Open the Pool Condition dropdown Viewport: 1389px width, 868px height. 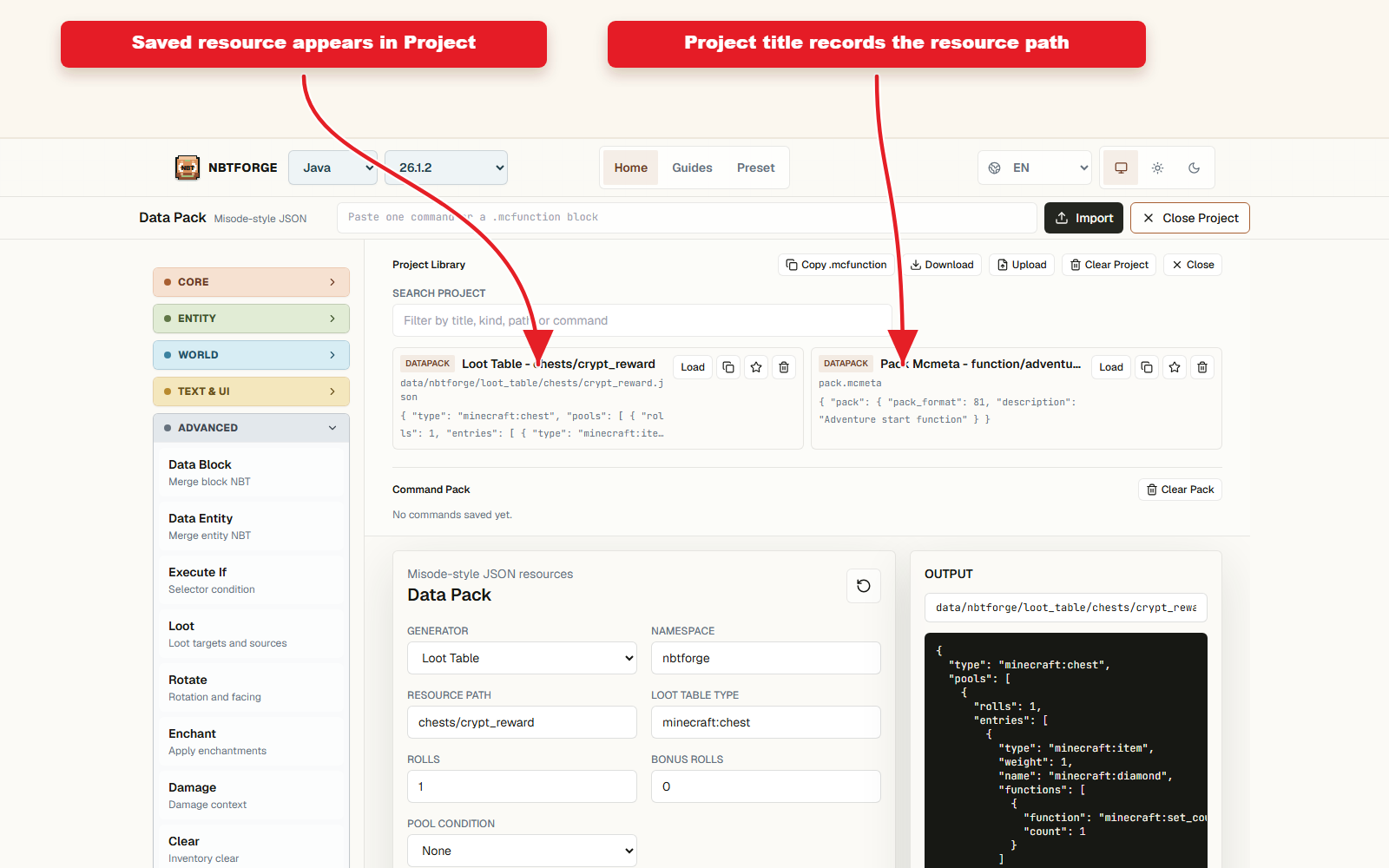pyautogui.click(x=522, y=851)
